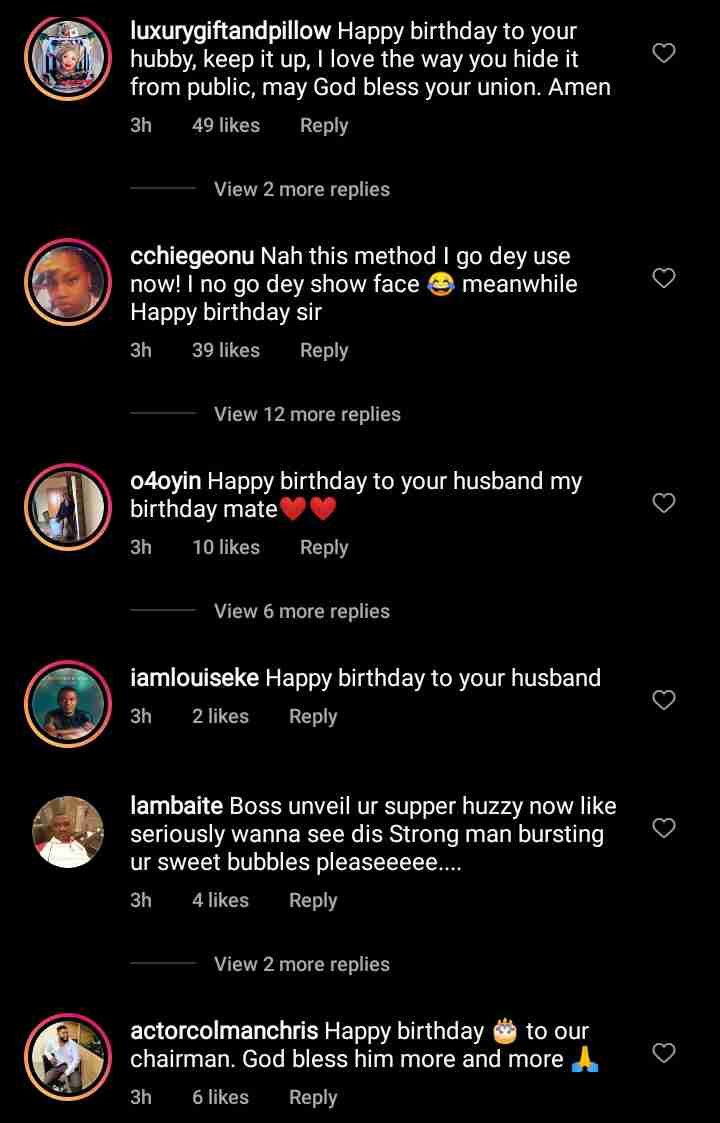Image resolution: width=720 pixels, height=1123 pixels.
Task: Show 6 more replies under o4oyin
Action: tap(301, 611)
